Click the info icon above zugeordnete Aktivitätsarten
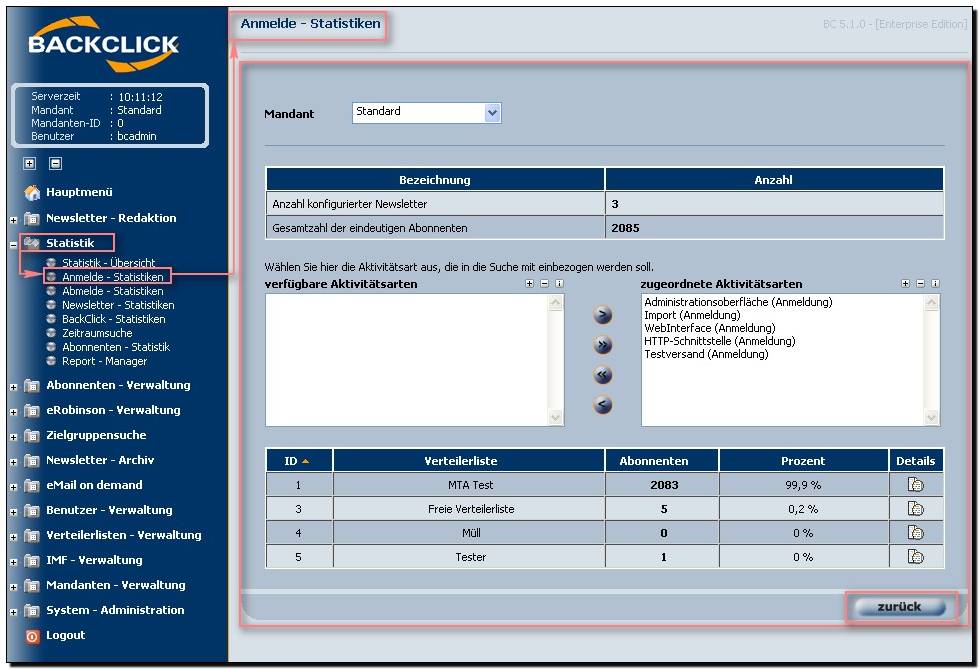 [x=936, y=284]
